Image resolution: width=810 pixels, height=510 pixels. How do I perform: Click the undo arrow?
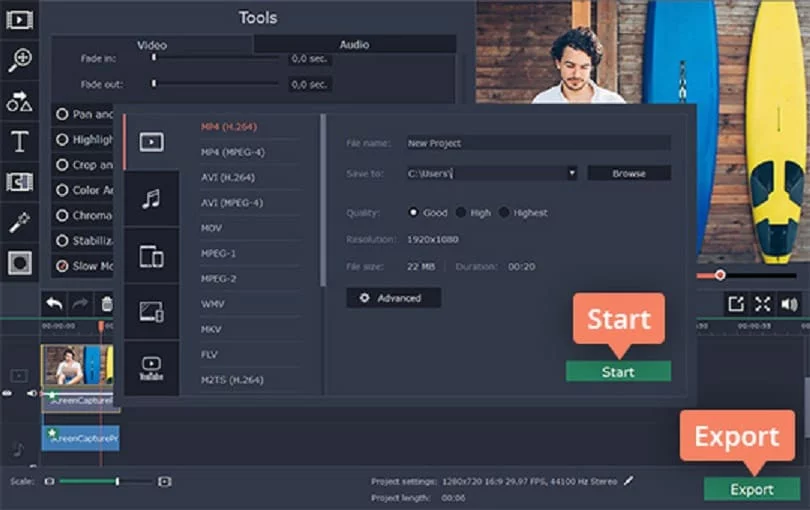tap(55, 304)
